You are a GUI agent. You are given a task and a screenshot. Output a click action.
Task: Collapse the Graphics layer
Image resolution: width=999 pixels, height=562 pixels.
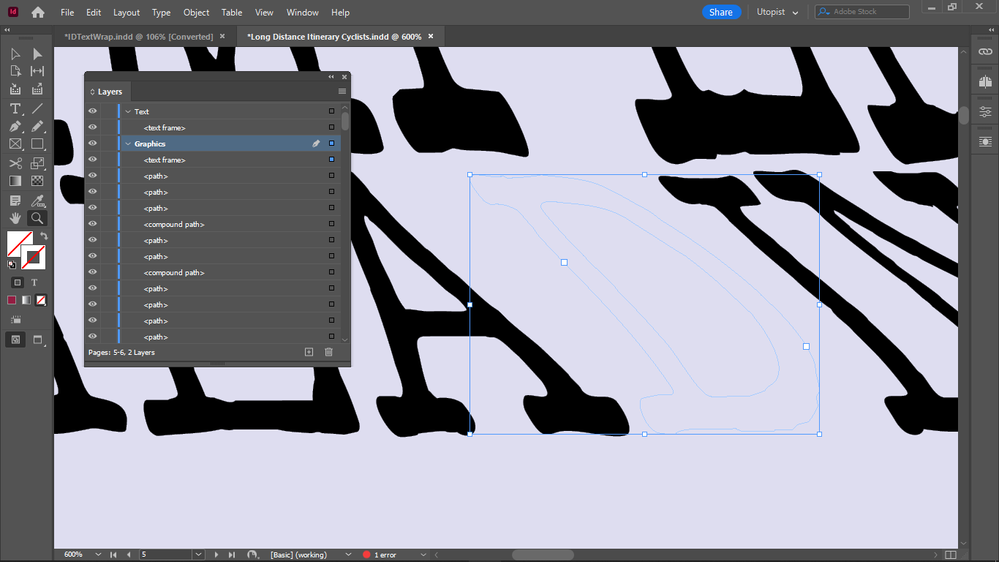pos(128,144)
